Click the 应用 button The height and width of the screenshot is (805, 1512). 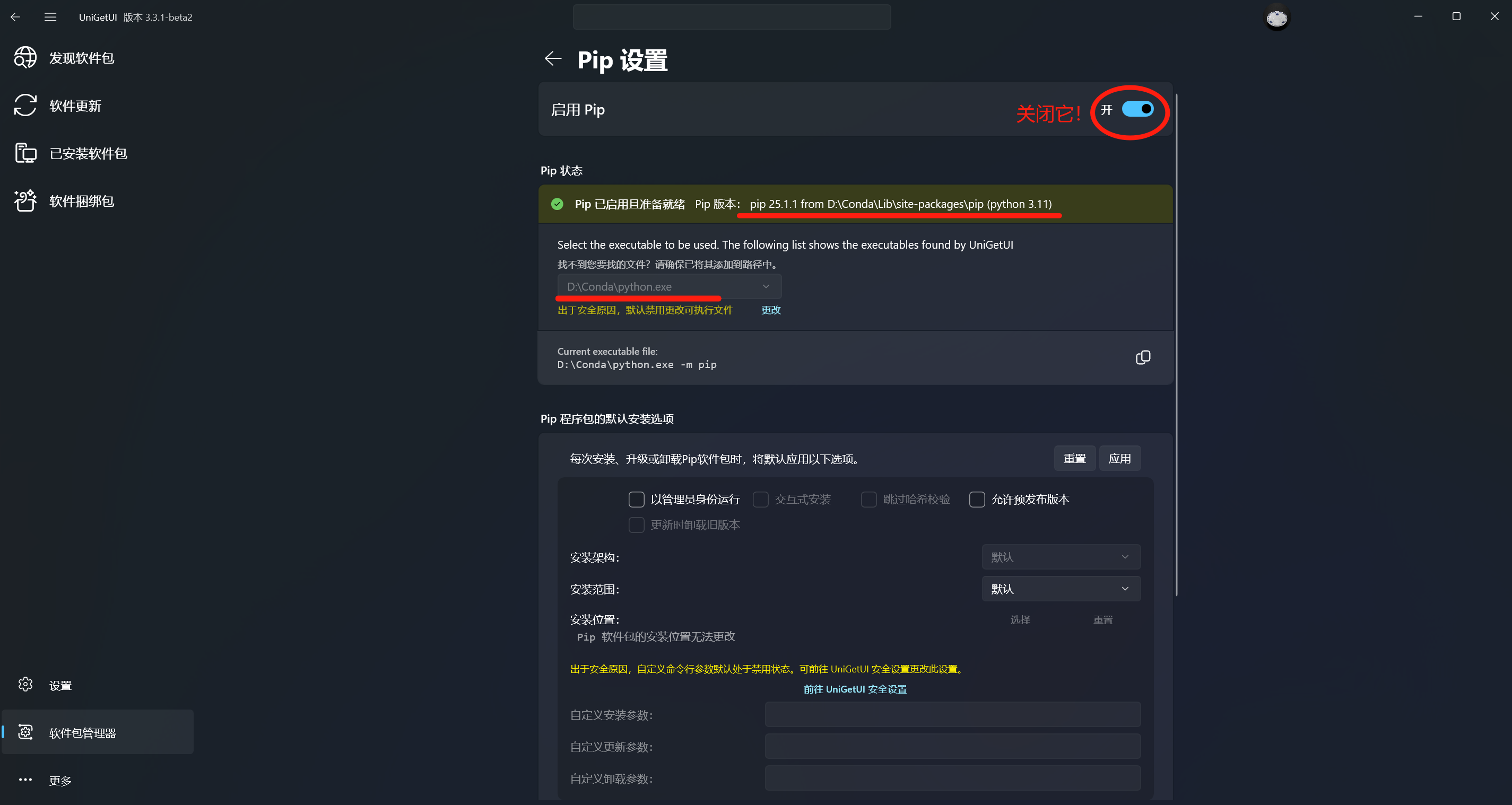pos(1119,458)
